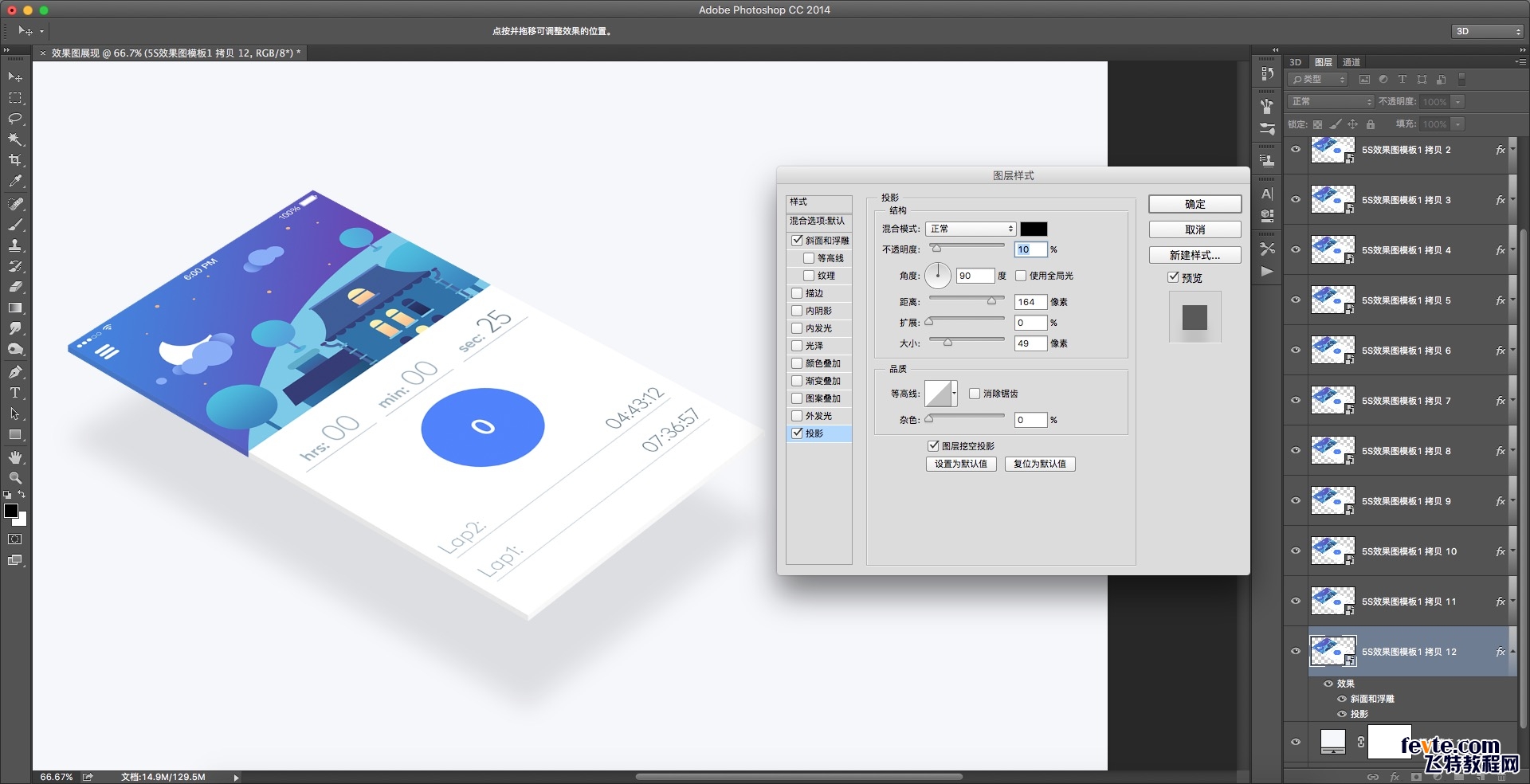This screenshot has height=784, width=1530.
Task: Select the Crop tool
Action: pos(15,160)
